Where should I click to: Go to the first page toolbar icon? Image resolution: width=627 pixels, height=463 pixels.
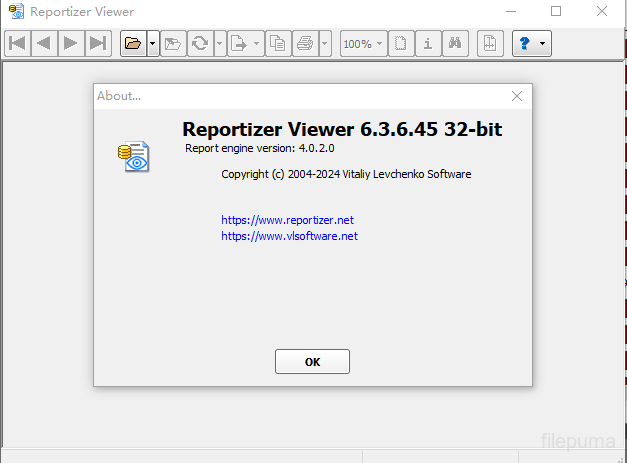tap(17, 43)
